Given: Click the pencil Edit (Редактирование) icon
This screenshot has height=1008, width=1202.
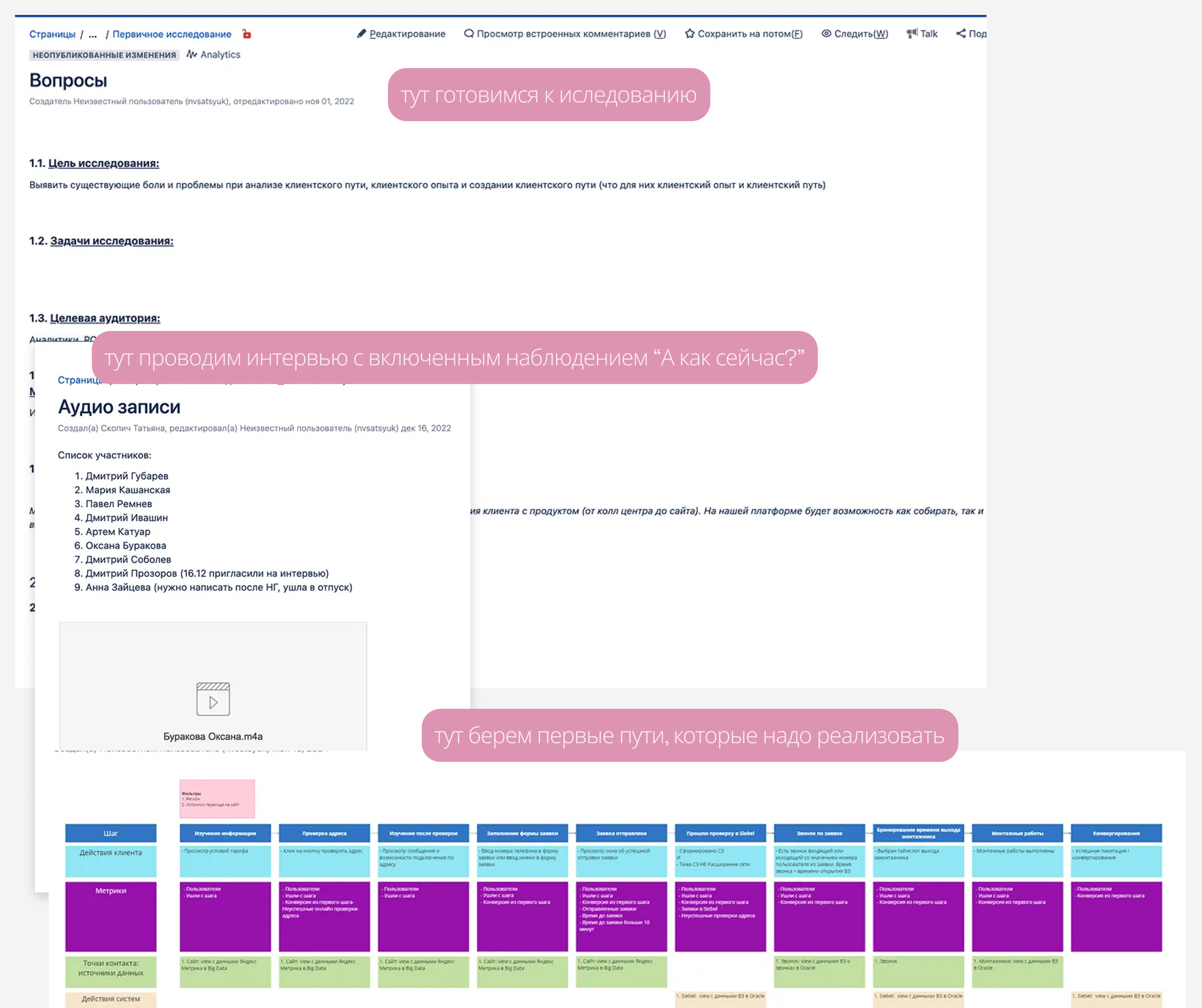Looking at the screenshot, I should coord(361,34).
